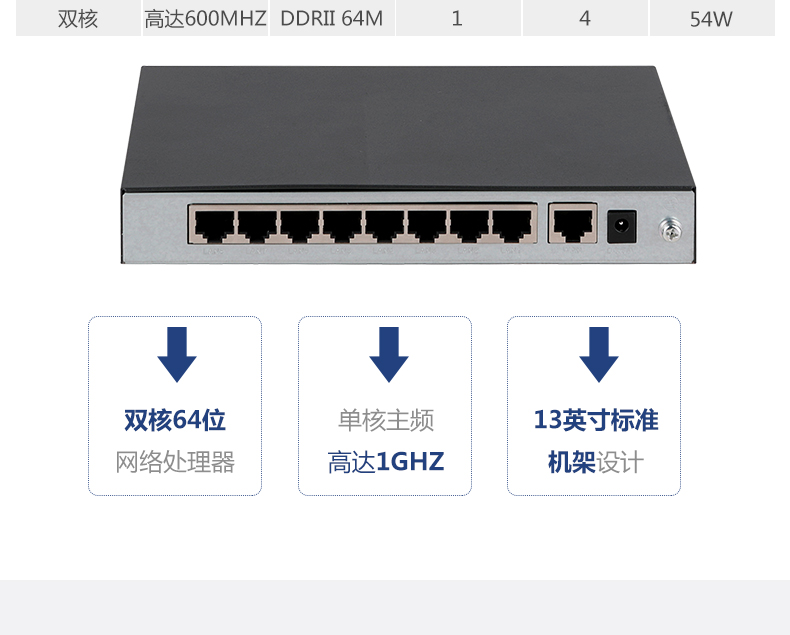The width and height of the screenshot is (790, 635).
Task: Click the 54W table cell
Action: [712, 18]
